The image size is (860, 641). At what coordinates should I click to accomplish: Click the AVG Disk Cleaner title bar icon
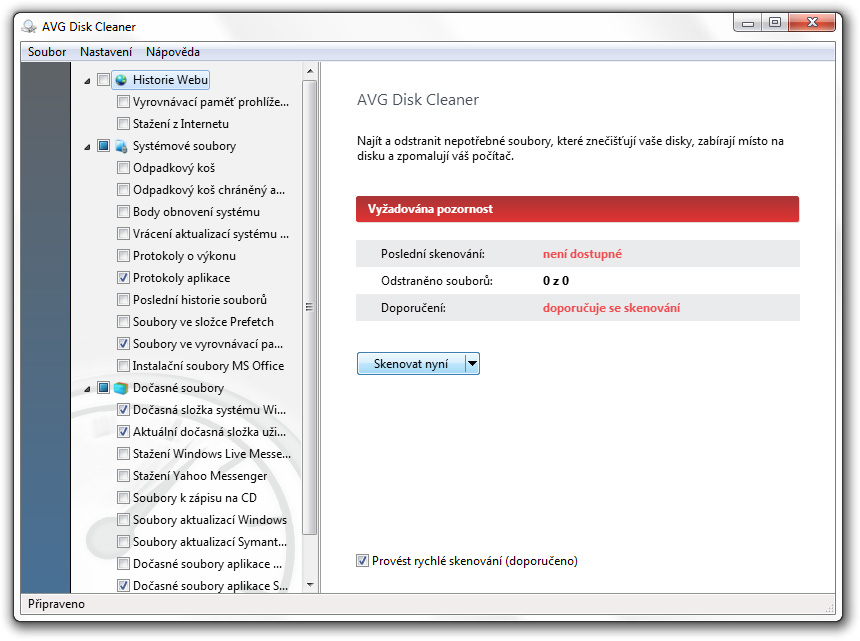click(29, 27)
